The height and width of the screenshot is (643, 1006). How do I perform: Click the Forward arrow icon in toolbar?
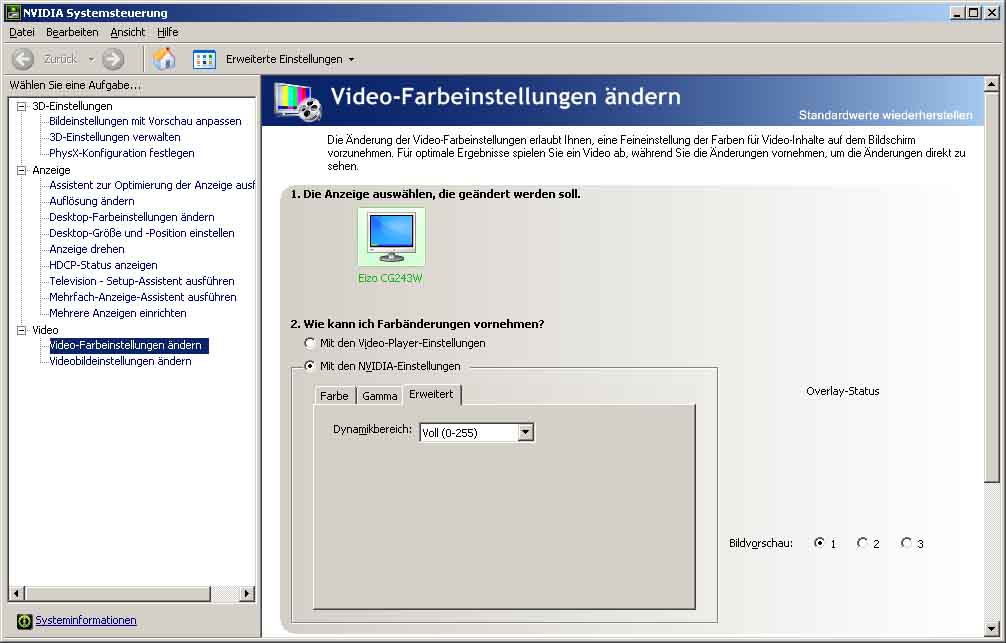(113, 59)
